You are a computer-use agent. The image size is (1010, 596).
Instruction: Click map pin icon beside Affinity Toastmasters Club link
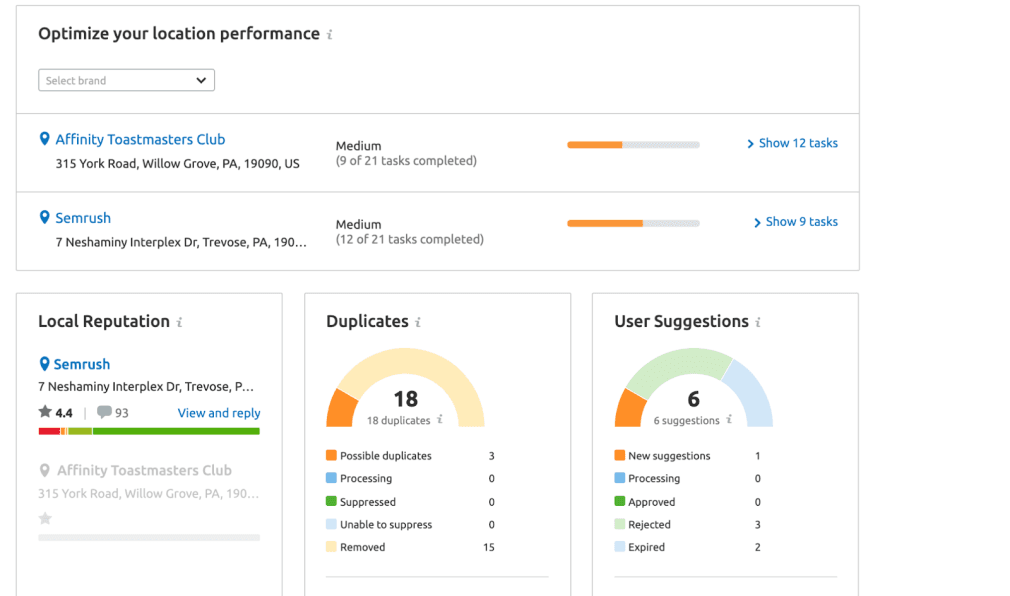pyautogui.click(x=44, y=139)
